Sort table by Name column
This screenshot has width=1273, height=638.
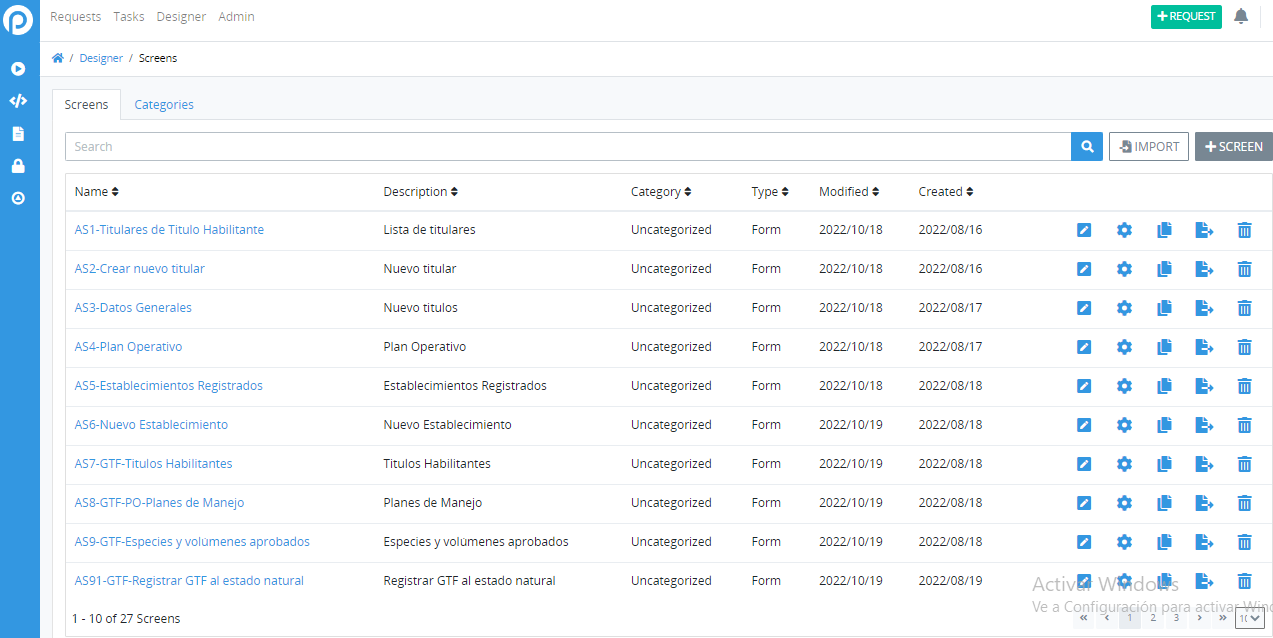click(96, 192)
